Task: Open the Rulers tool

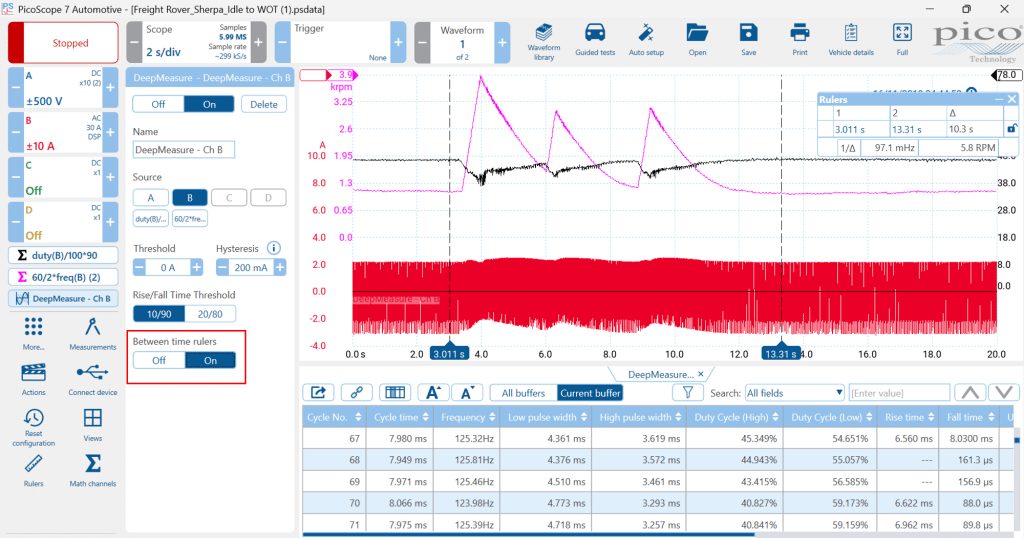Action: (x=33, y=471)
